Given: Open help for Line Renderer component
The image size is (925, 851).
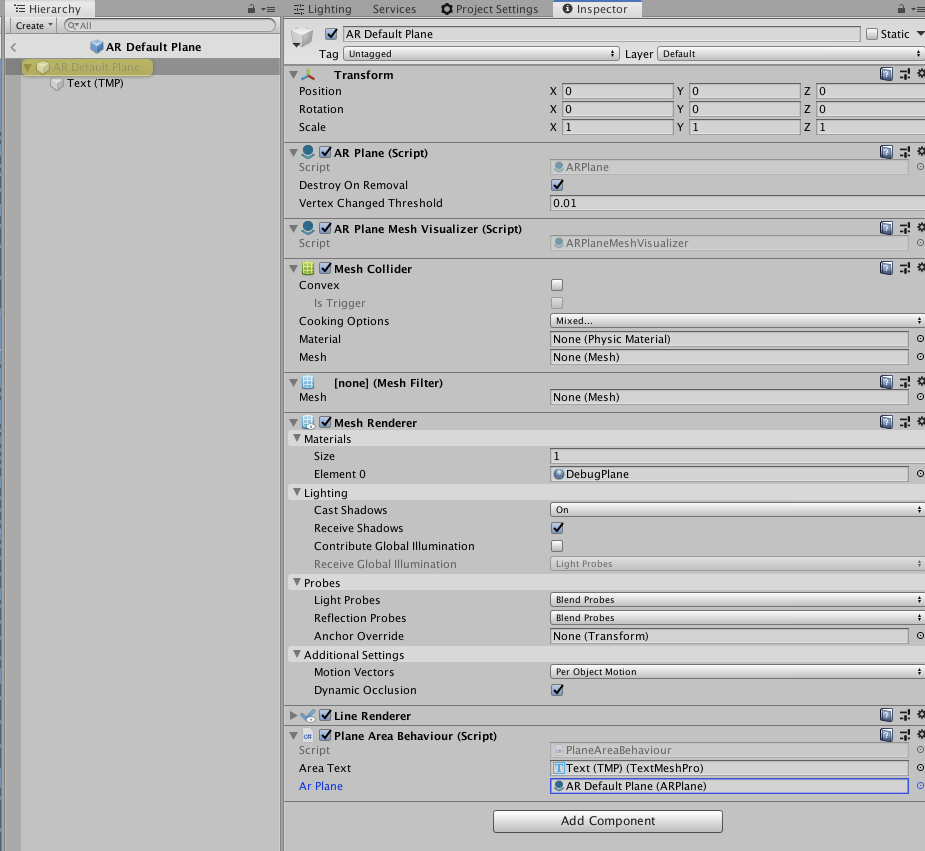Looking at the screenshot, I should [x=886, y=715].
